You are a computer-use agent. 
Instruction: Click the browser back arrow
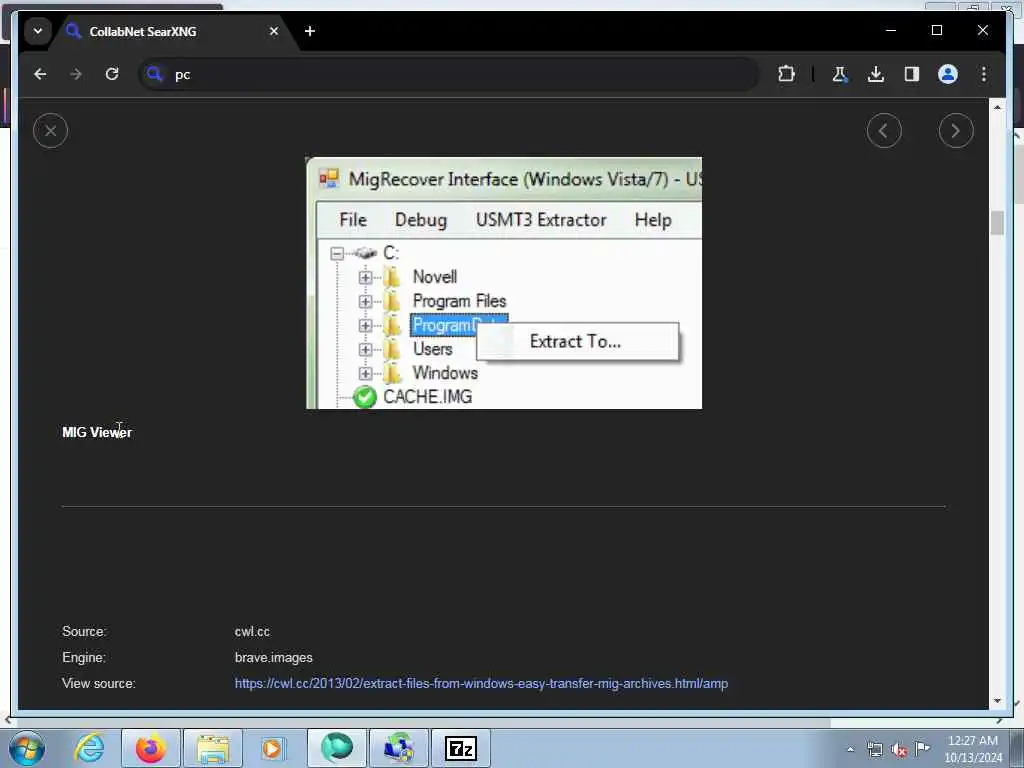(x=40, y=74)
